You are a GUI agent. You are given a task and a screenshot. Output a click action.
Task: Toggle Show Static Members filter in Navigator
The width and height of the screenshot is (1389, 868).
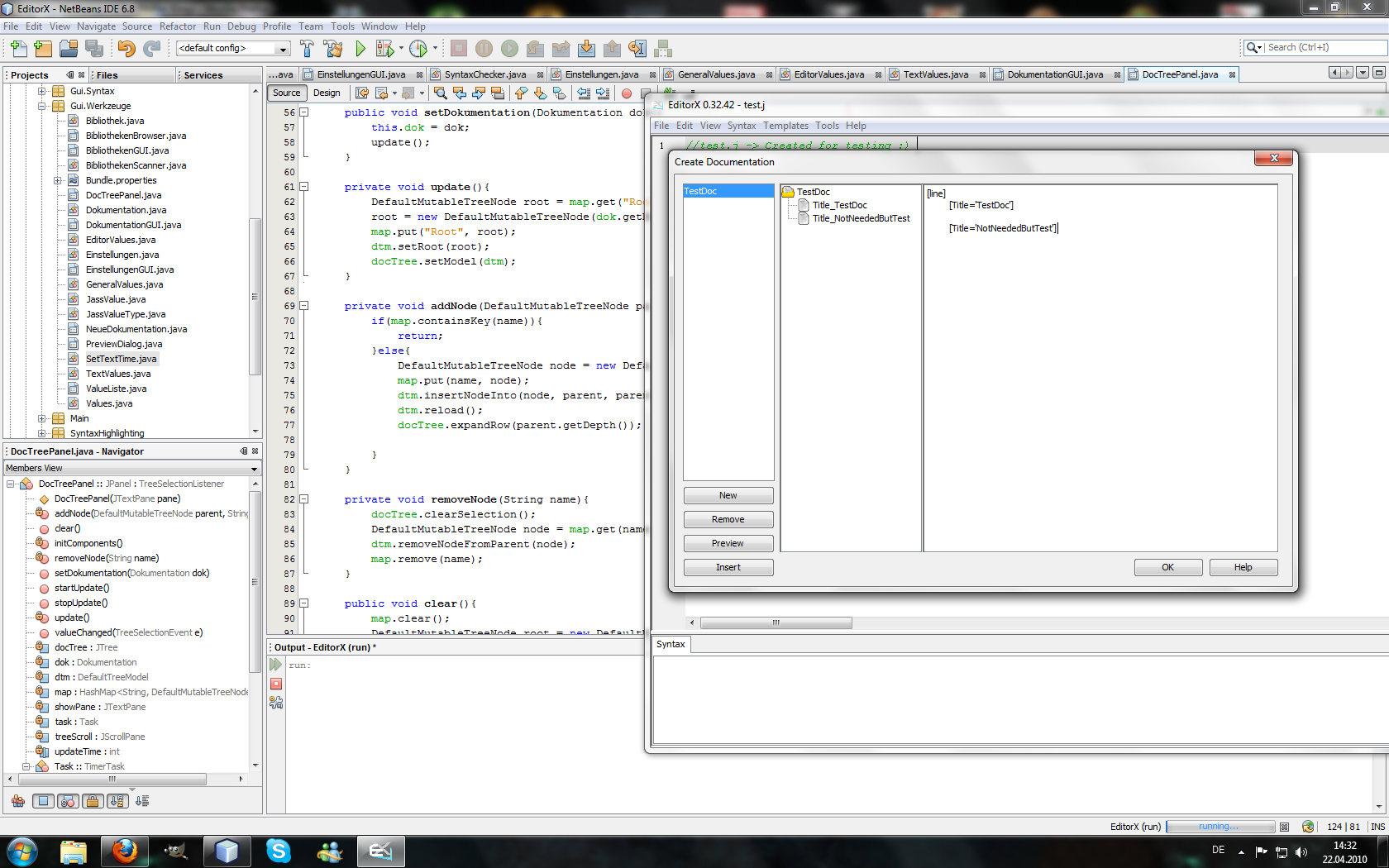pos(69,801)
